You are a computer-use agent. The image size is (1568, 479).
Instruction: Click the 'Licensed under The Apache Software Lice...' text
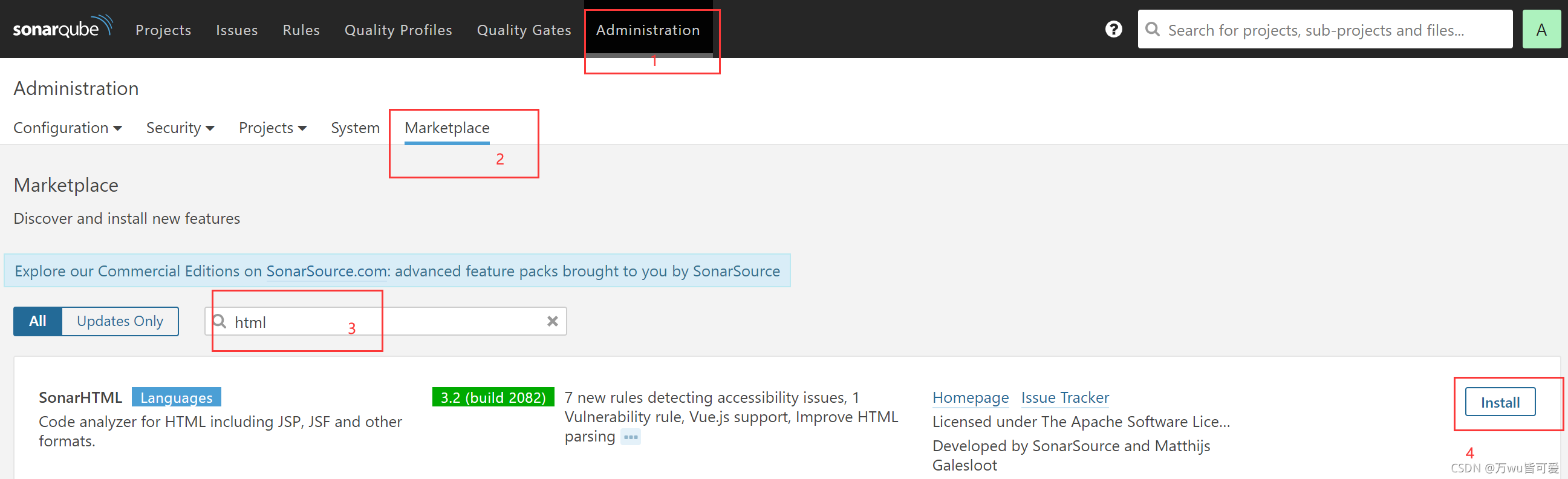click(x=1081, y=422)
